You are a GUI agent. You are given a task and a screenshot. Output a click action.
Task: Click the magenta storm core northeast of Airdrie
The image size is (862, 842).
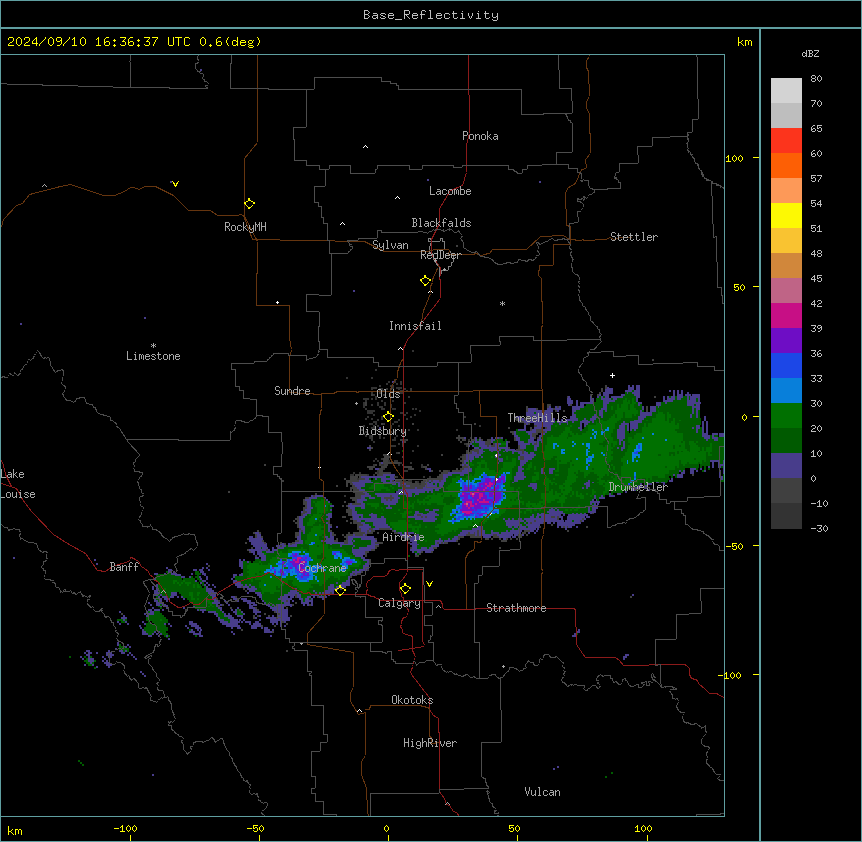[477, 498]
